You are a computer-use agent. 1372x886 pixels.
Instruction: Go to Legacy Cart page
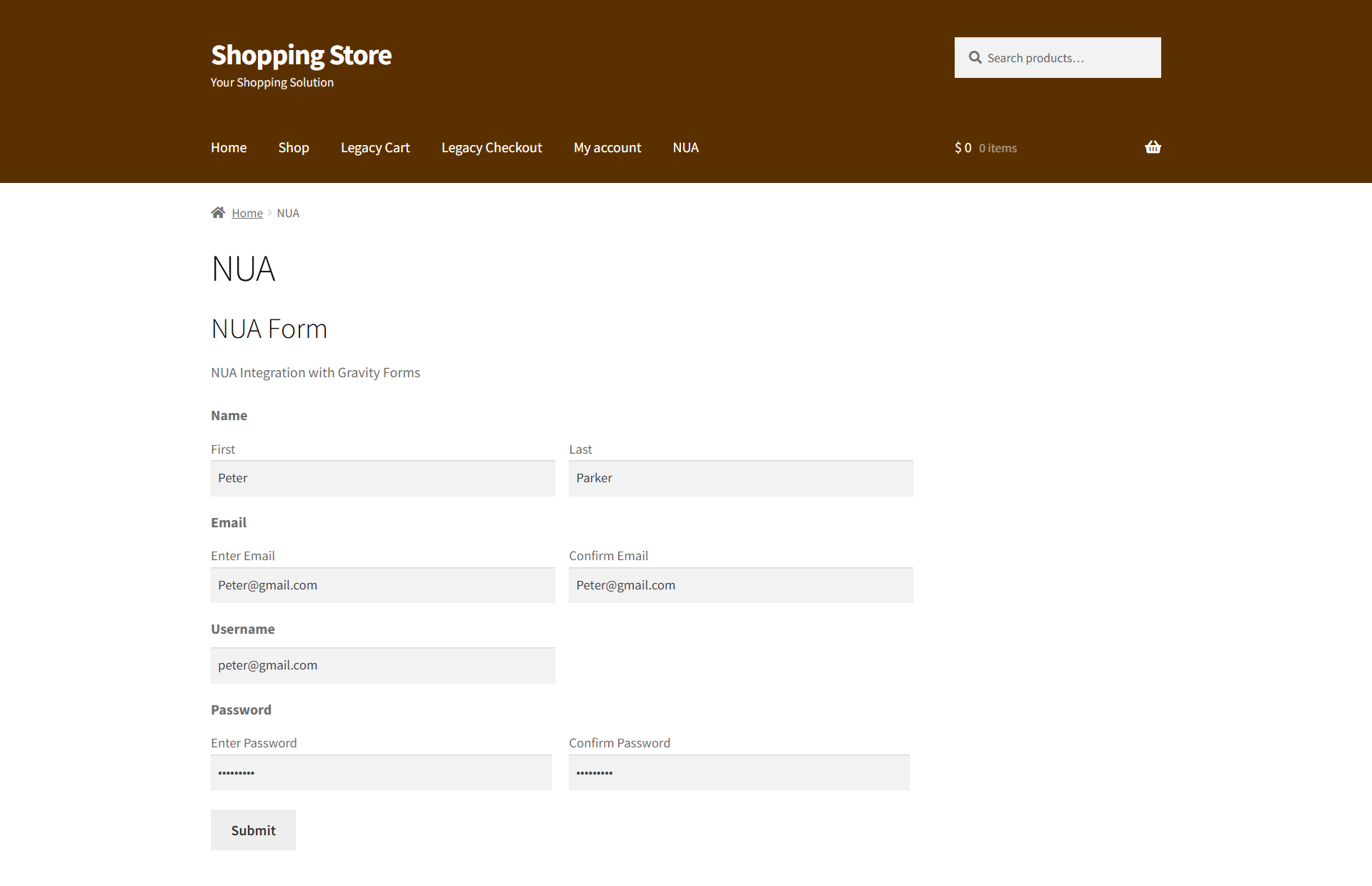click(374, 148)
